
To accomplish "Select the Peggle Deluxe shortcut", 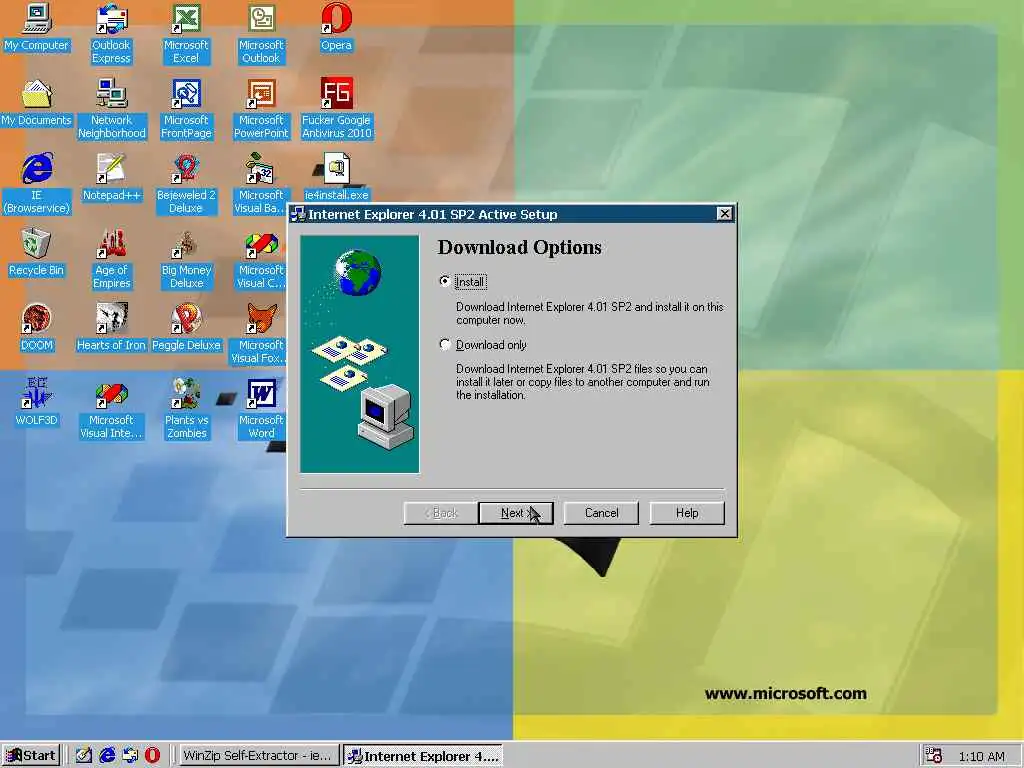I will click(x=186, y=328).
